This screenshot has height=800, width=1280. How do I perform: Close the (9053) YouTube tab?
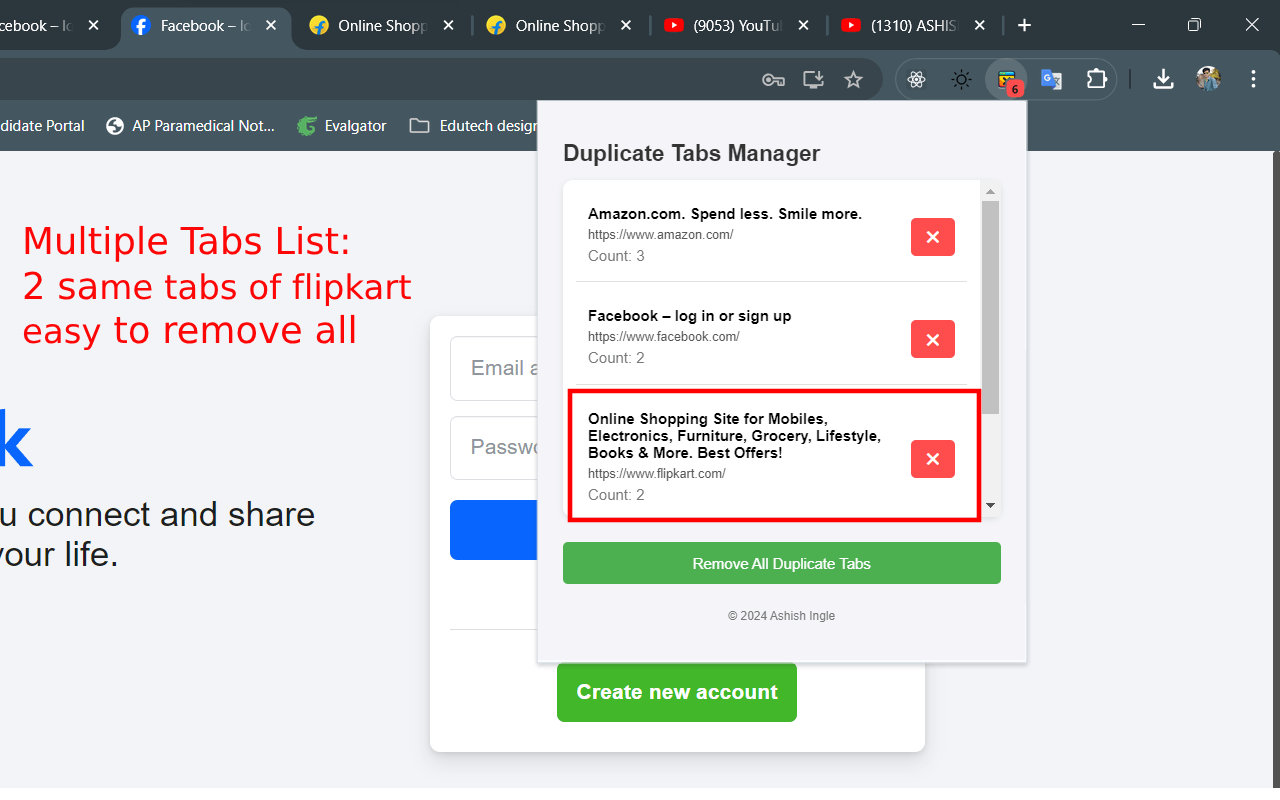[x=802, y=25]
